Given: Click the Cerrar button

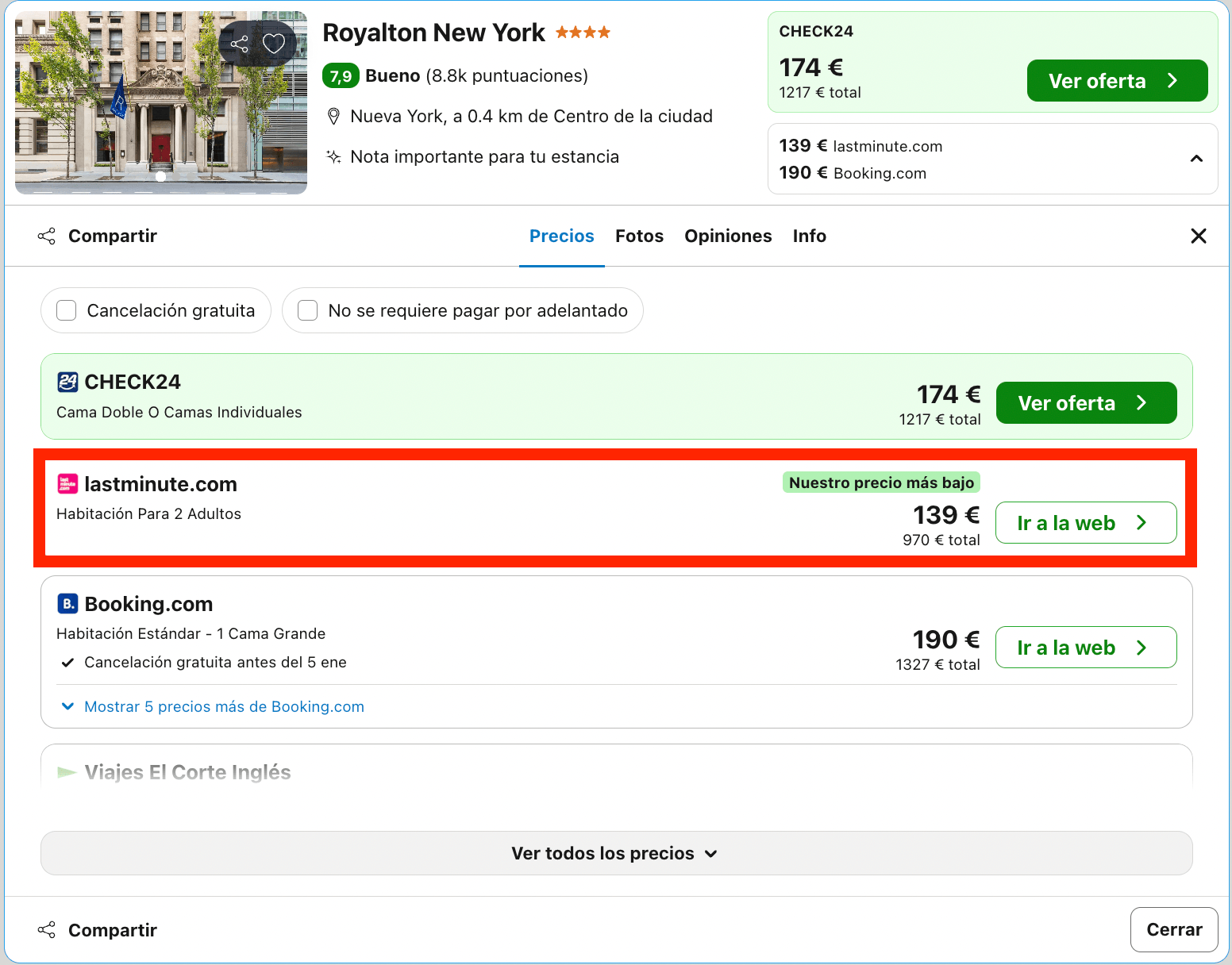Looking at the screenshot, I should point(1174,929).
